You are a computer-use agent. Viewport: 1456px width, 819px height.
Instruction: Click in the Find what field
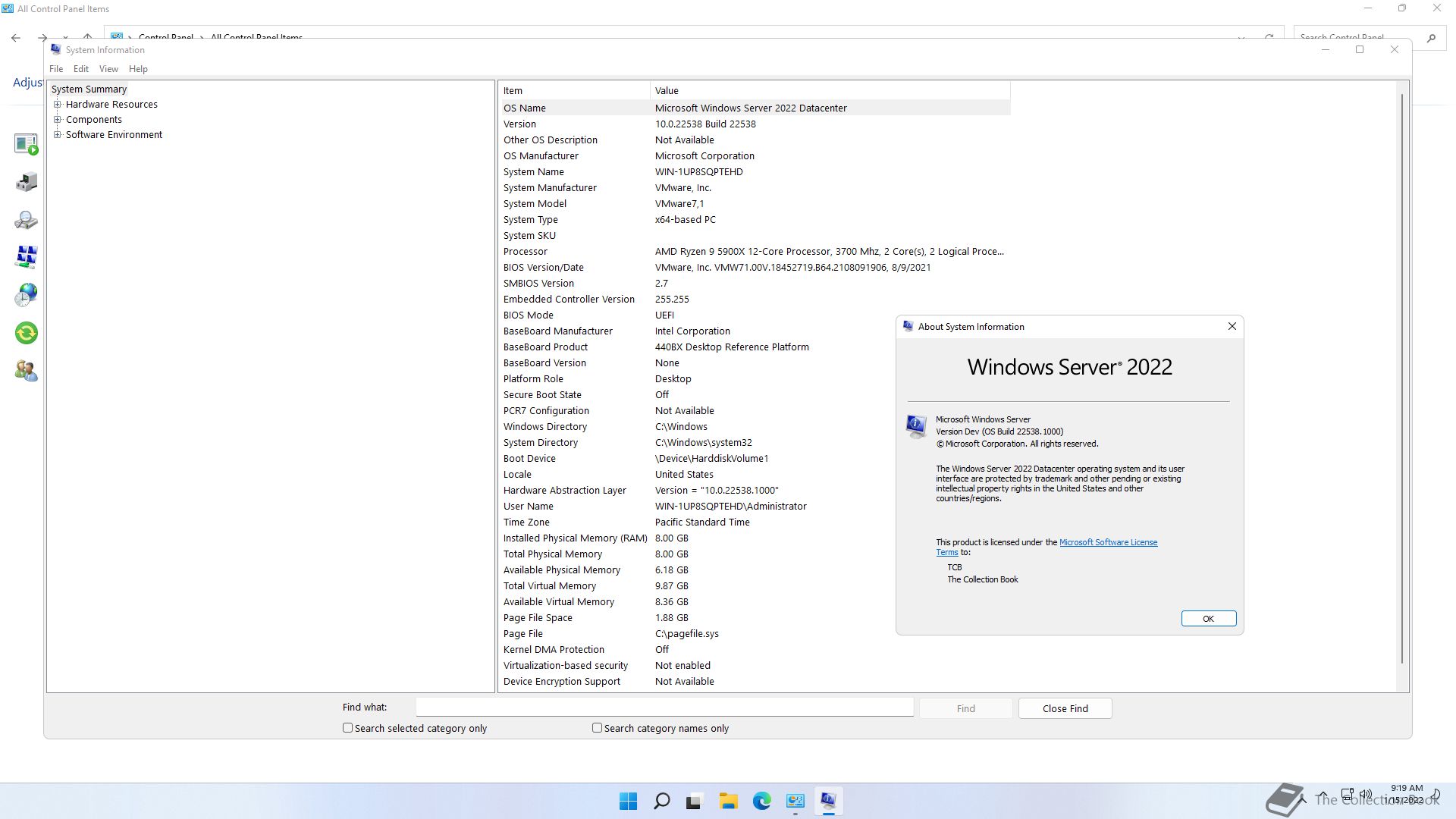(664, 707)
